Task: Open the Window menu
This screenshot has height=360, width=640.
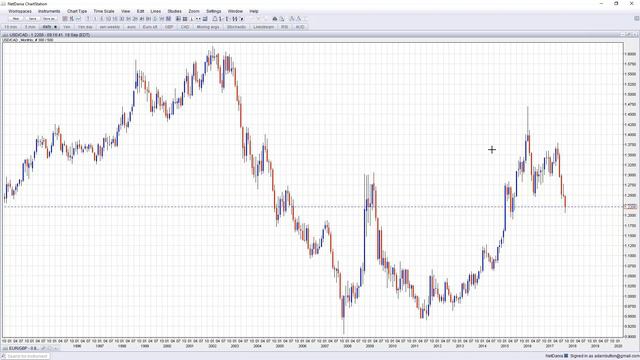Action: pyautogui.click(x=235, y=11)
